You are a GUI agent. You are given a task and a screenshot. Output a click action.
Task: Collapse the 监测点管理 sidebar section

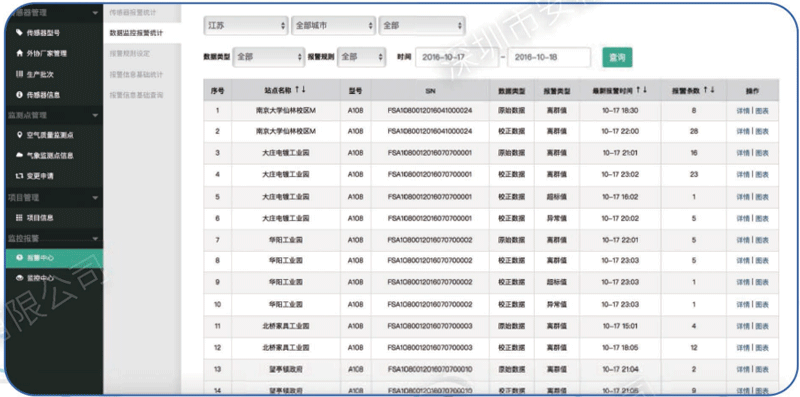(95, 115)
